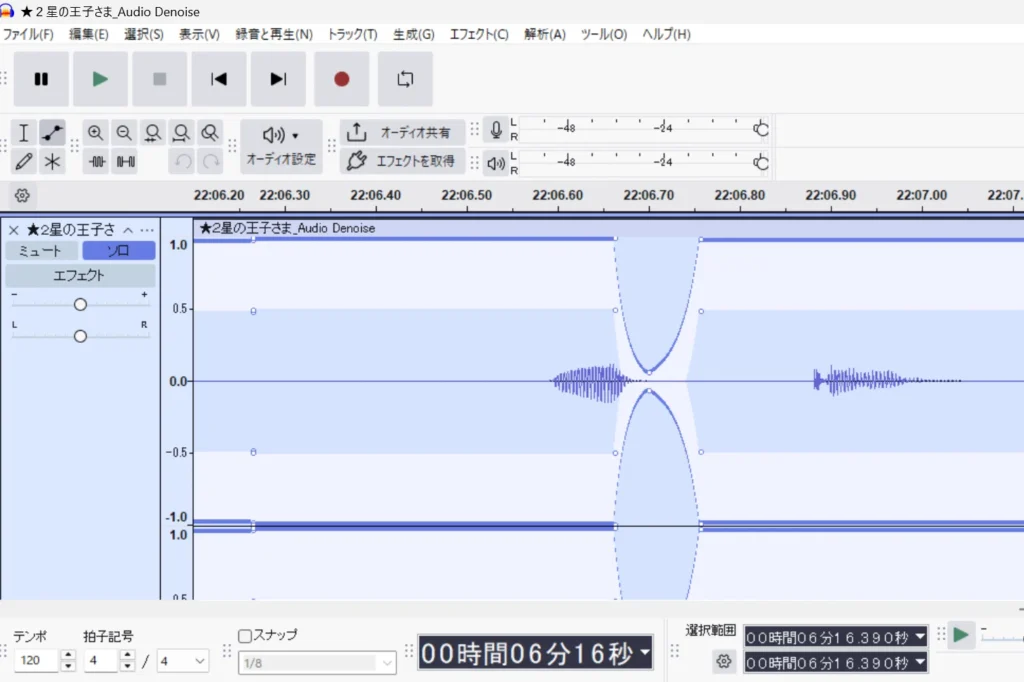Viewport: 1024px width, 682px height.
Task: Open the 1/8 snap interval dropdown
Action: point(317,661)
